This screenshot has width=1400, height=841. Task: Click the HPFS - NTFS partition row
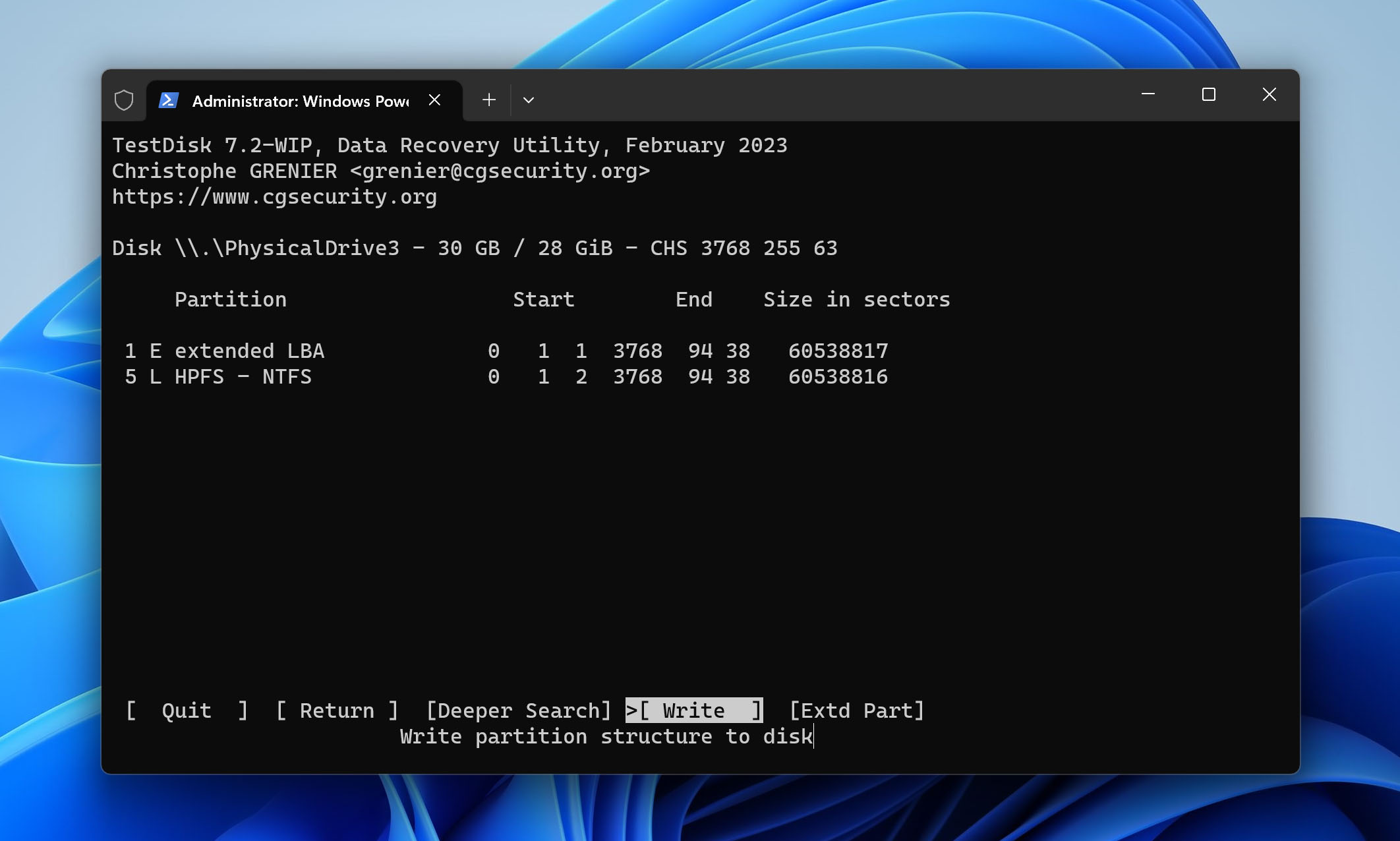point(506,376)
